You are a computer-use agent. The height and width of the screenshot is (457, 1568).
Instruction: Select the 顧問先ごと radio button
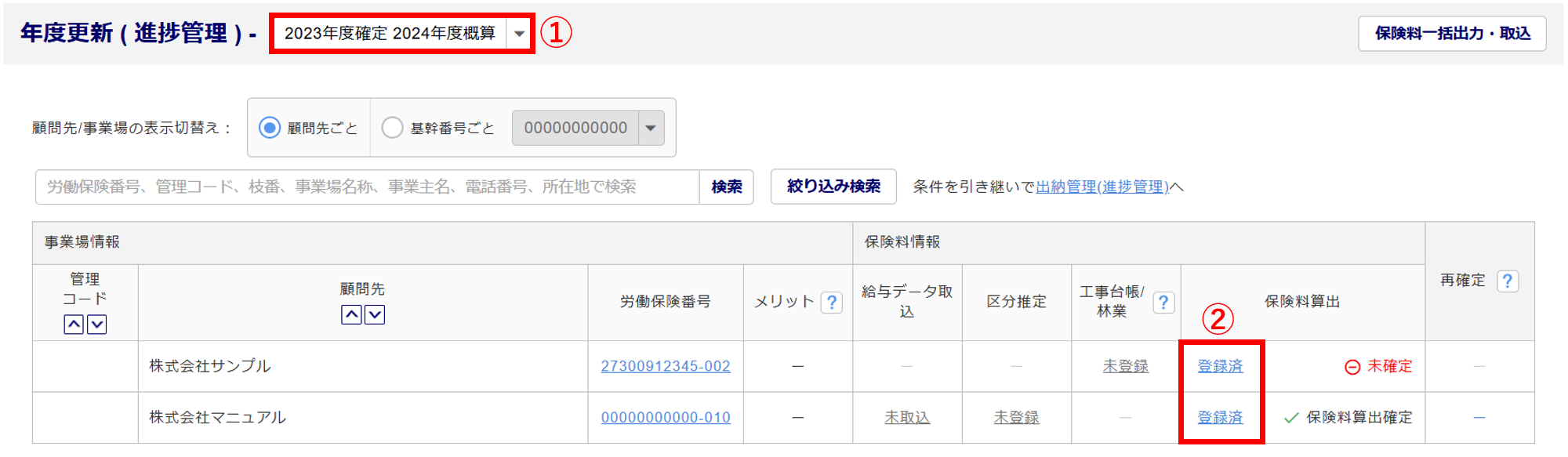tap(270, 128)
